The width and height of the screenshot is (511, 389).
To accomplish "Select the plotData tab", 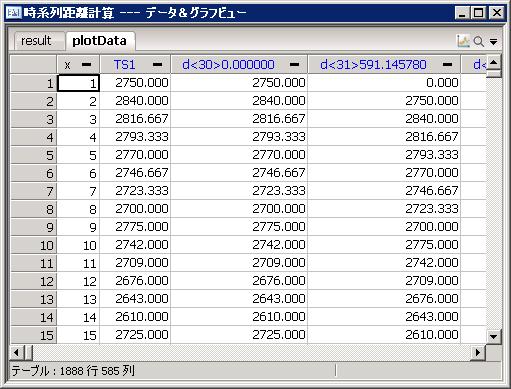I will click(99, 41).
